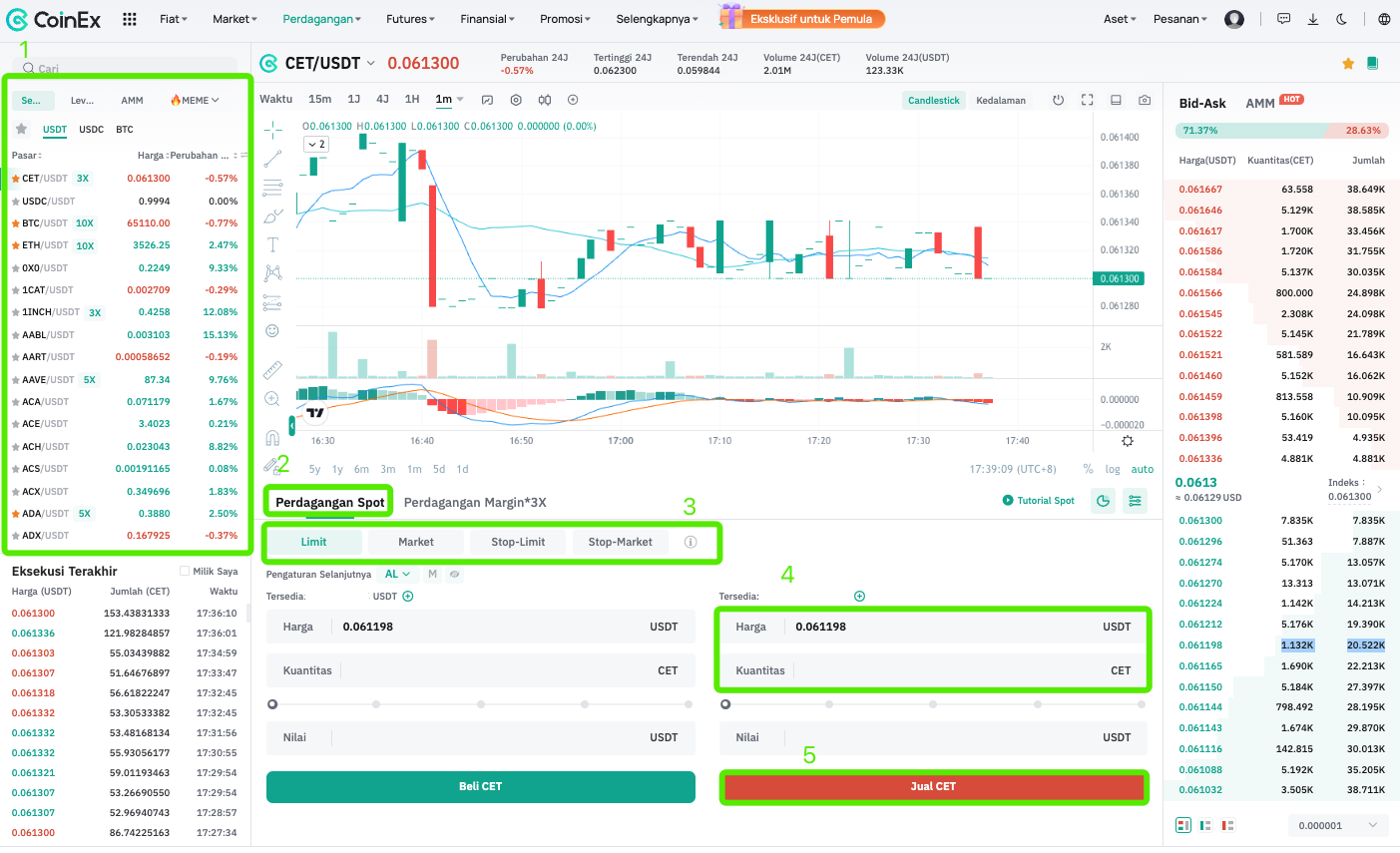Toggle percent scale on chart
This screenshot has height=853, width=1400.
pyautogui.click(x=1088, y=469)
